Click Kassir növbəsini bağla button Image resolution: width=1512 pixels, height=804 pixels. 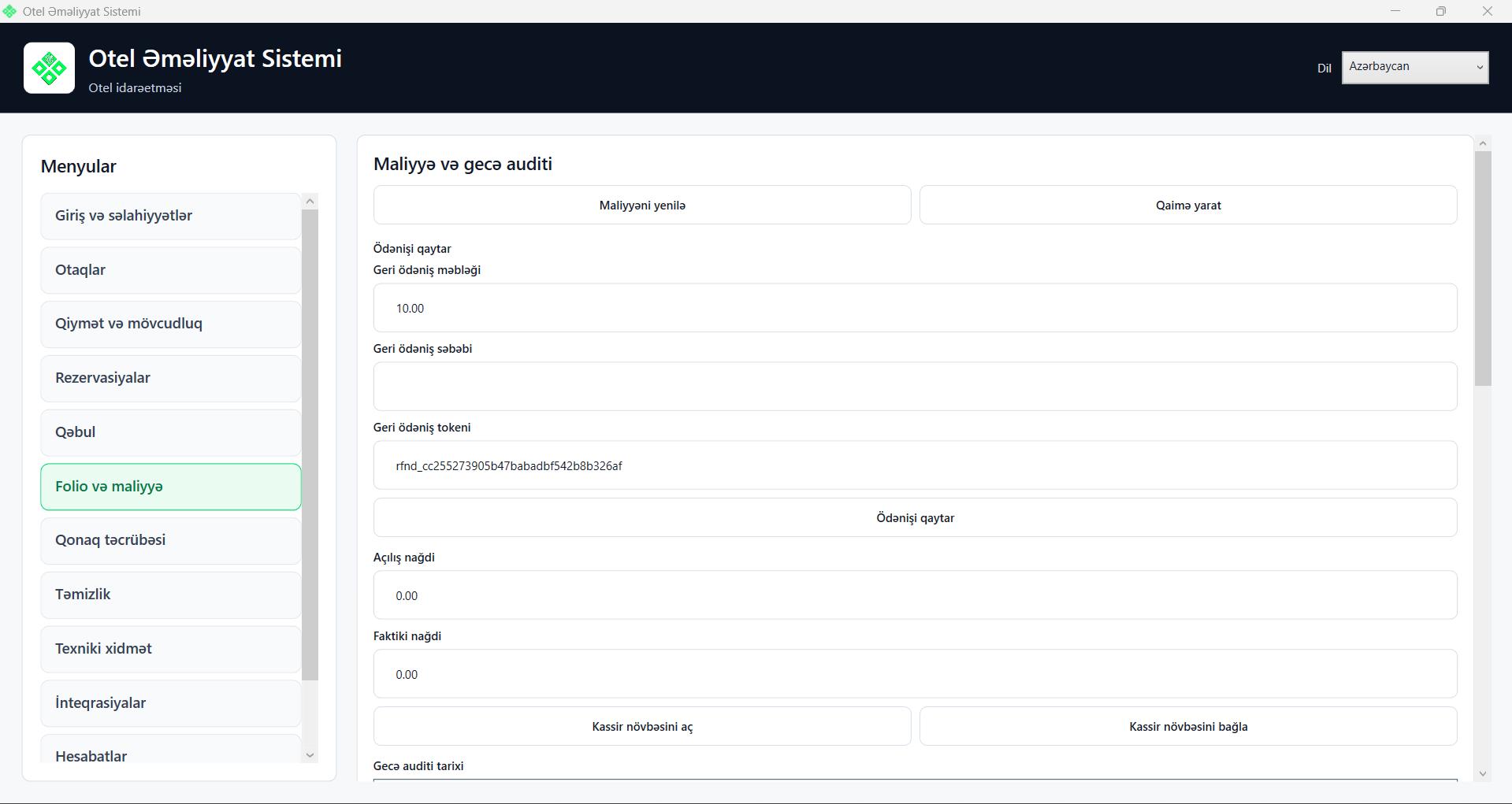(1188, 726)
